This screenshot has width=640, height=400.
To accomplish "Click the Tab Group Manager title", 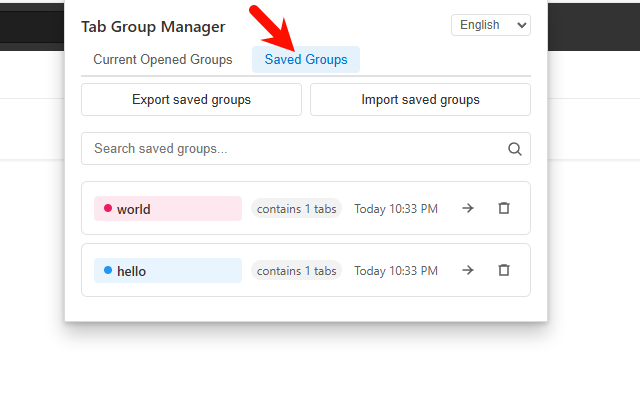I will click(x=153, y=27).
